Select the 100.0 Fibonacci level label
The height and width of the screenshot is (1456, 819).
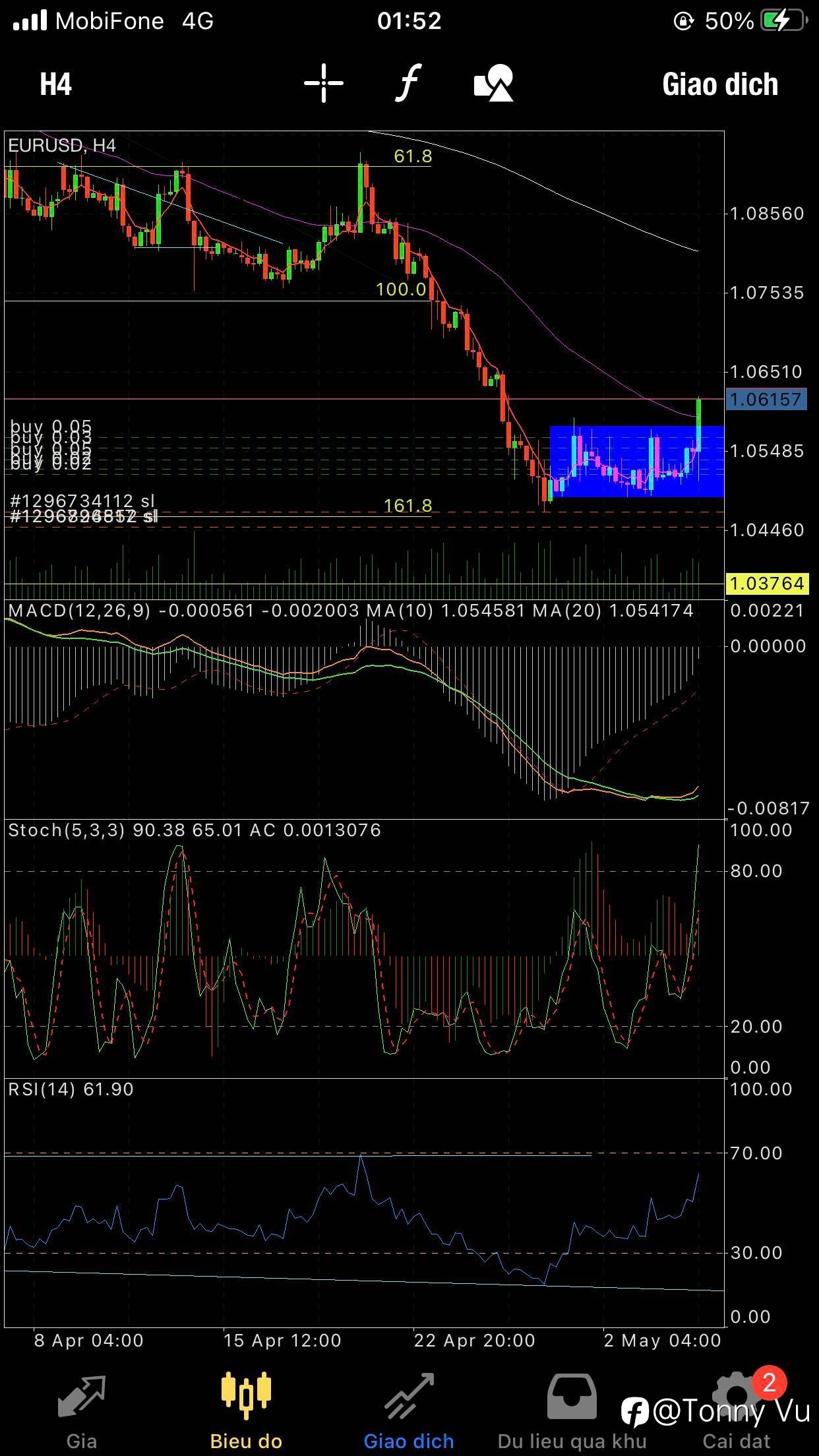pos(401,289)
